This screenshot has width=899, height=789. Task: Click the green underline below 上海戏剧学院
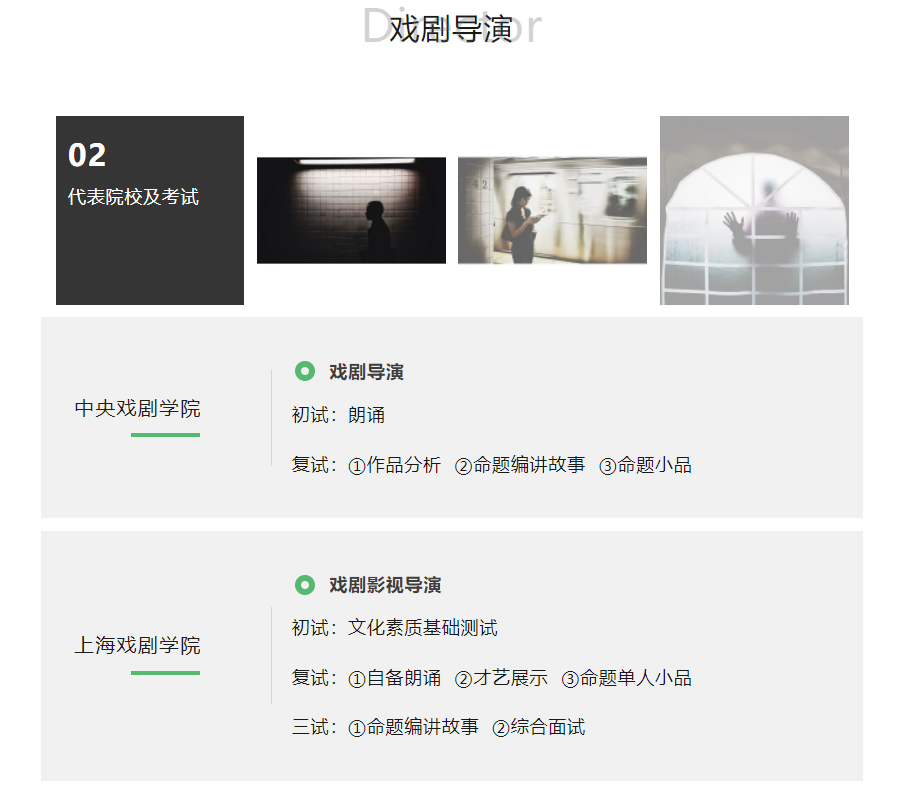click(165, 673)
